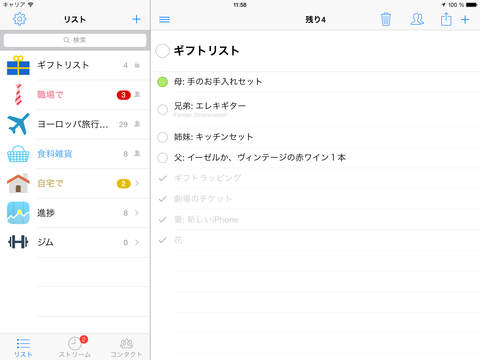Screen dimensions: 480x360
Task: Click the search field in sidebar
Action: tap(75, 40)
